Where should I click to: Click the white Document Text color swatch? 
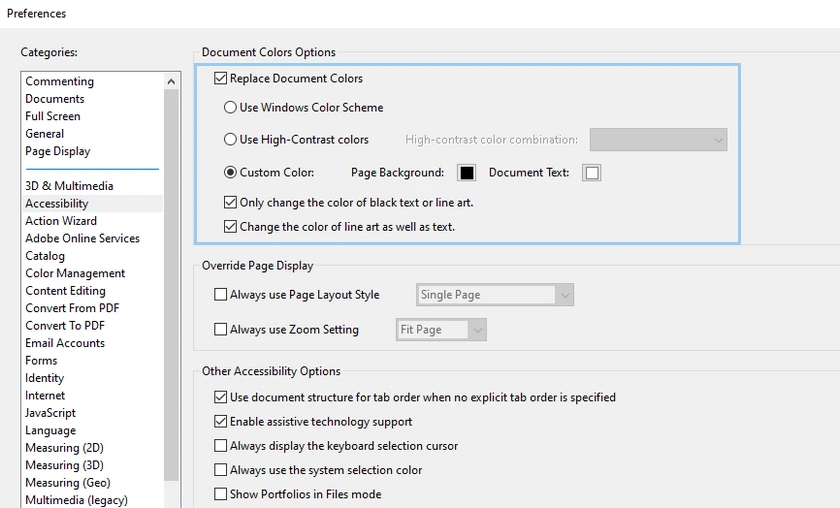coord(592,173)
